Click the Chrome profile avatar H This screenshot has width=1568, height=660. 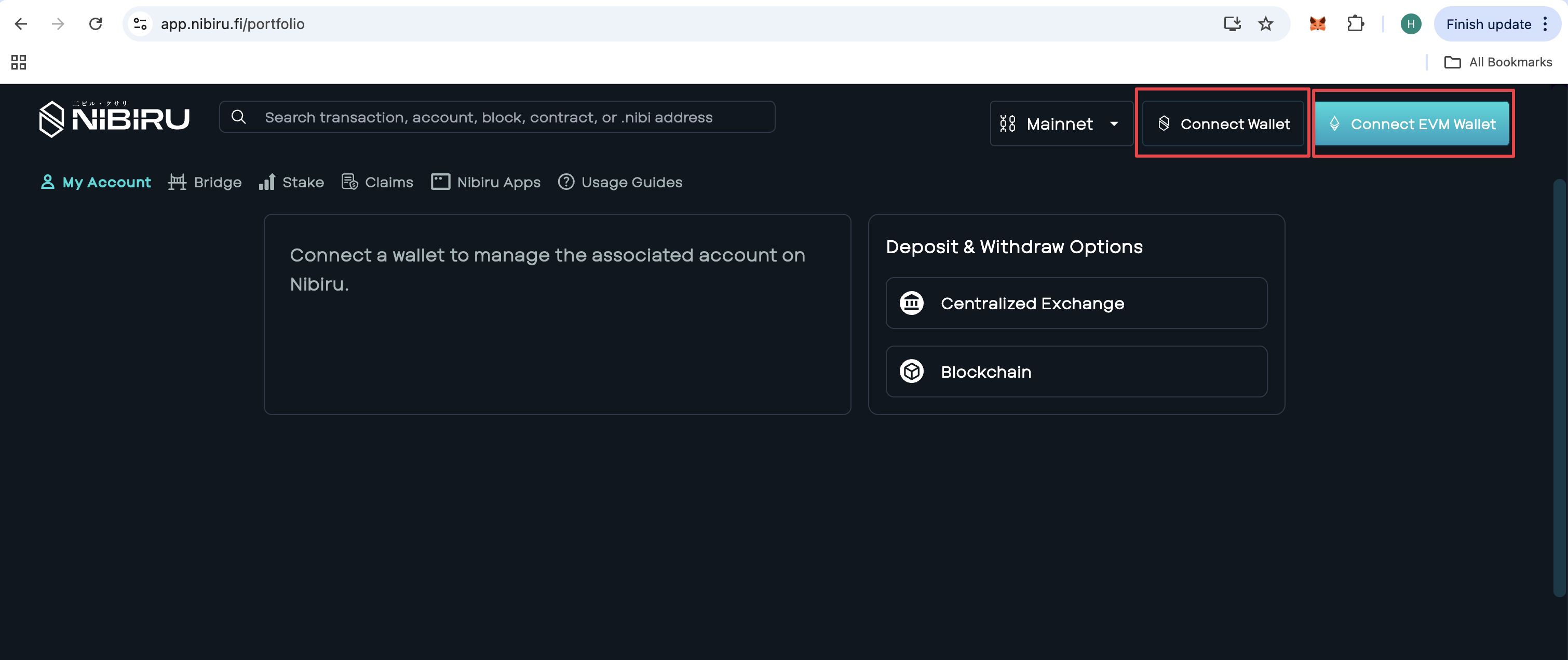pyautogui.click(x=1410, y=24)
